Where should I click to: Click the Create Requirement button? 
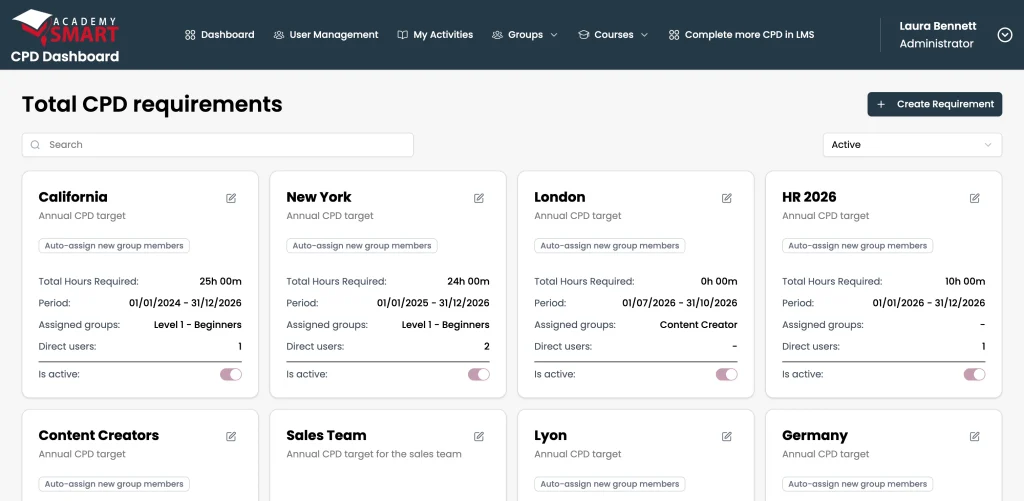tap(935, 105)
